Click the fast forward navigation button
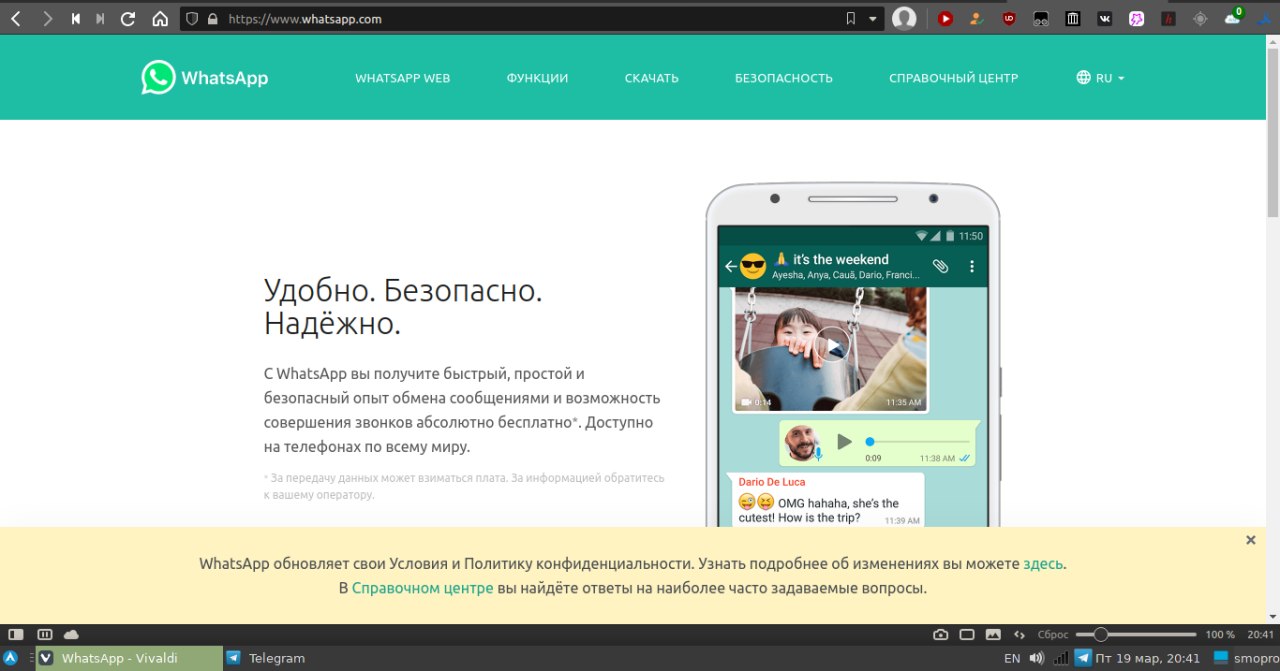Screen dimensions: 1280x671 [x=100, y=18]
